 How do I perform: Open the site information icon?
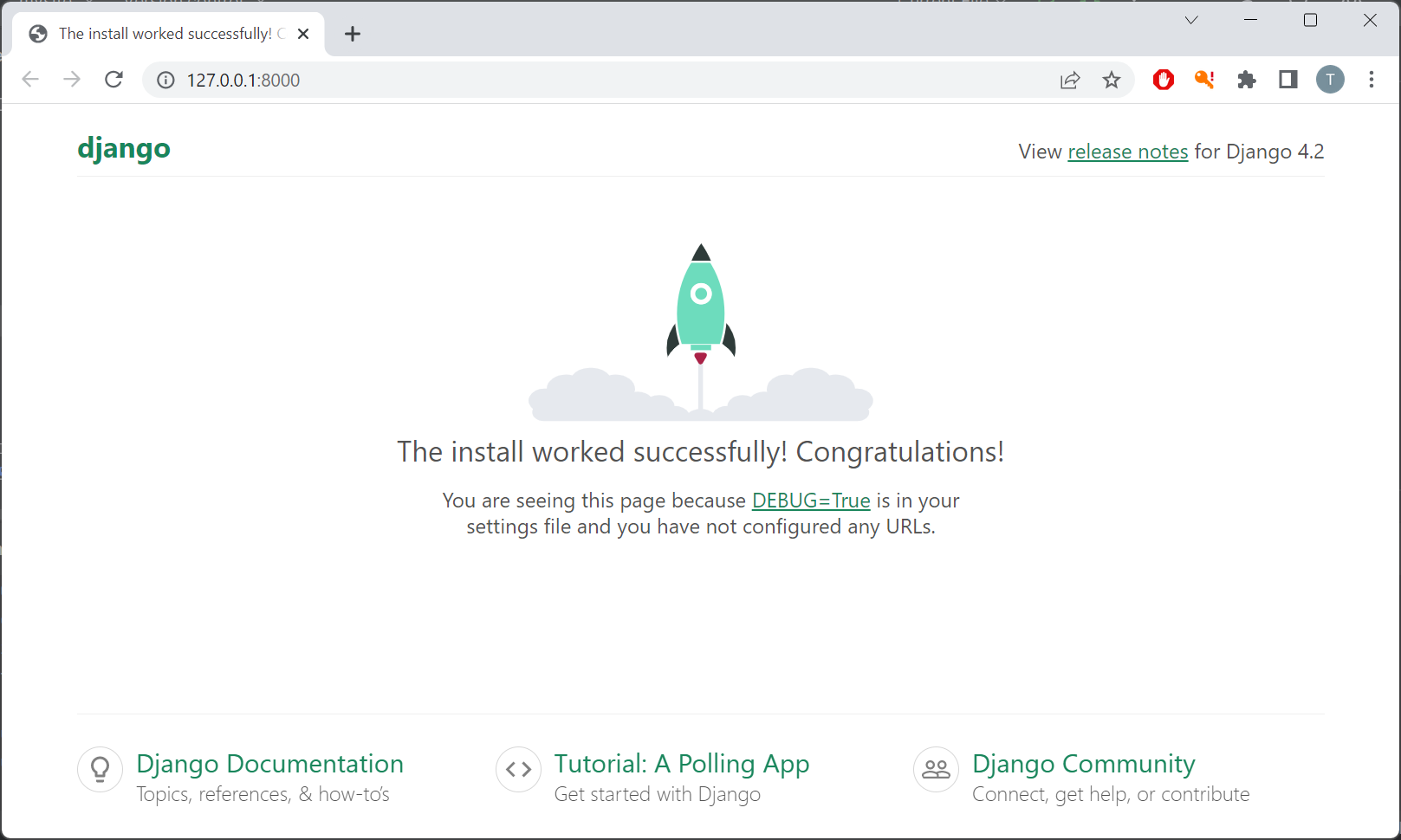(x=165, y=81)
